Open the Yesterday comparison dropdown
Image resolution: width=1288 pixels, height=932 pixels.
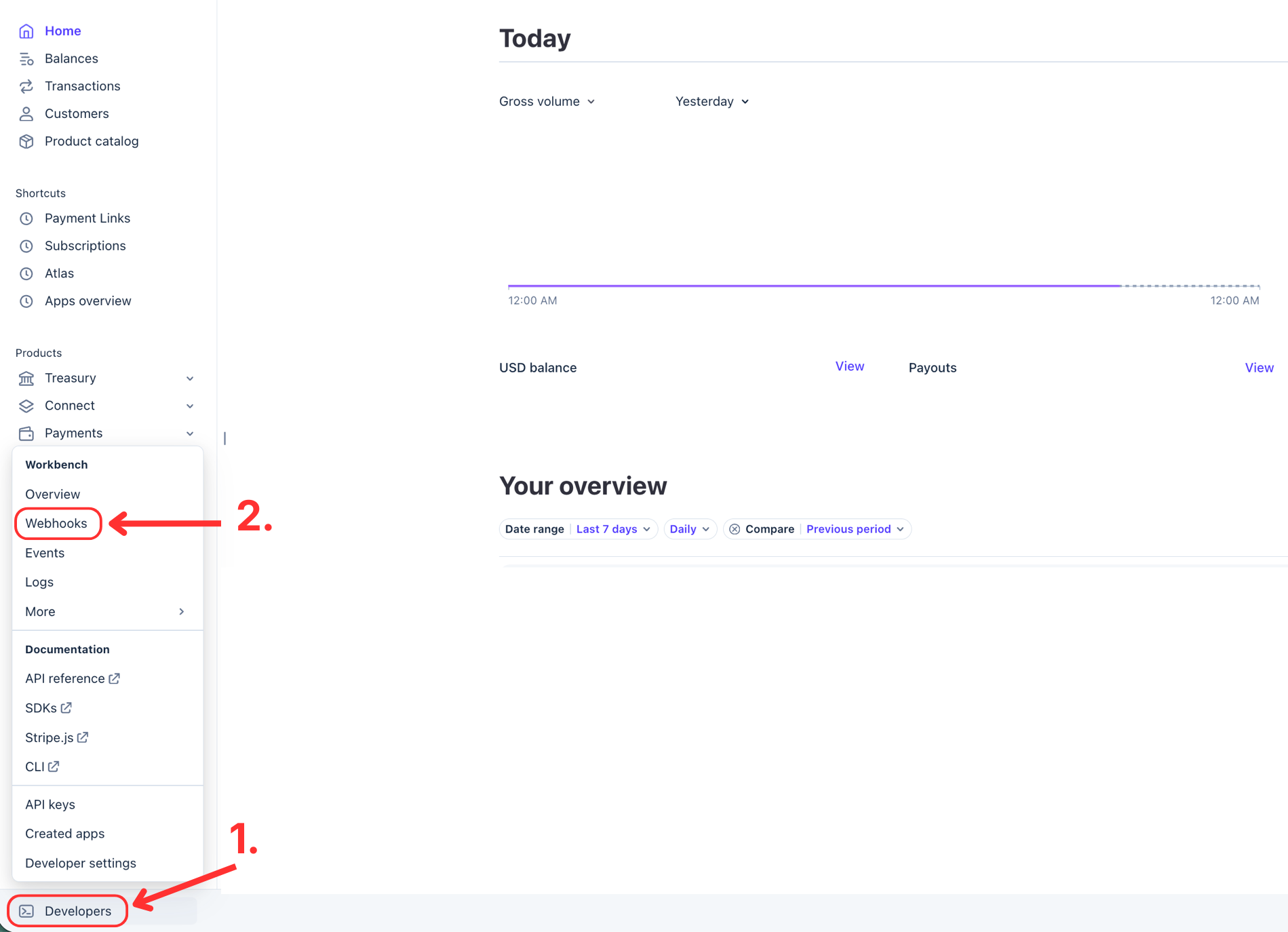(x=712, y=101)
